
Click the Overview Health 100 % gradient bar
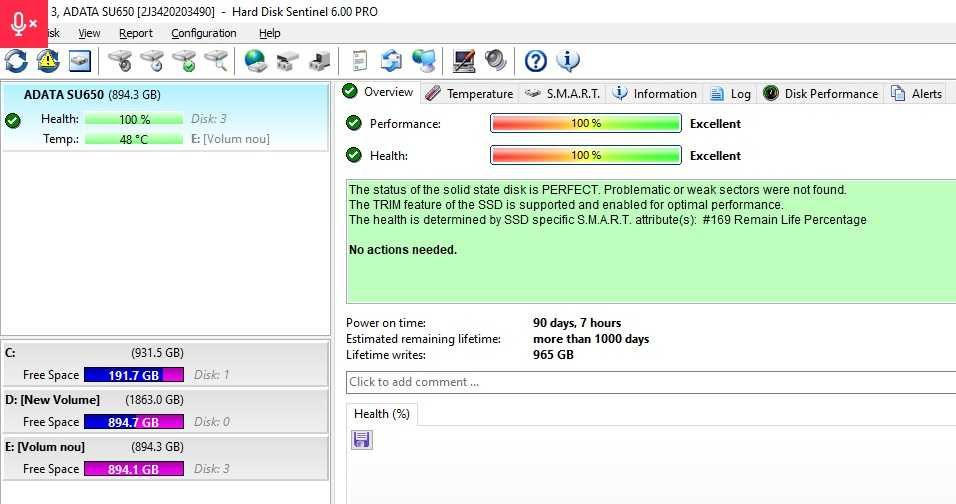586,155
